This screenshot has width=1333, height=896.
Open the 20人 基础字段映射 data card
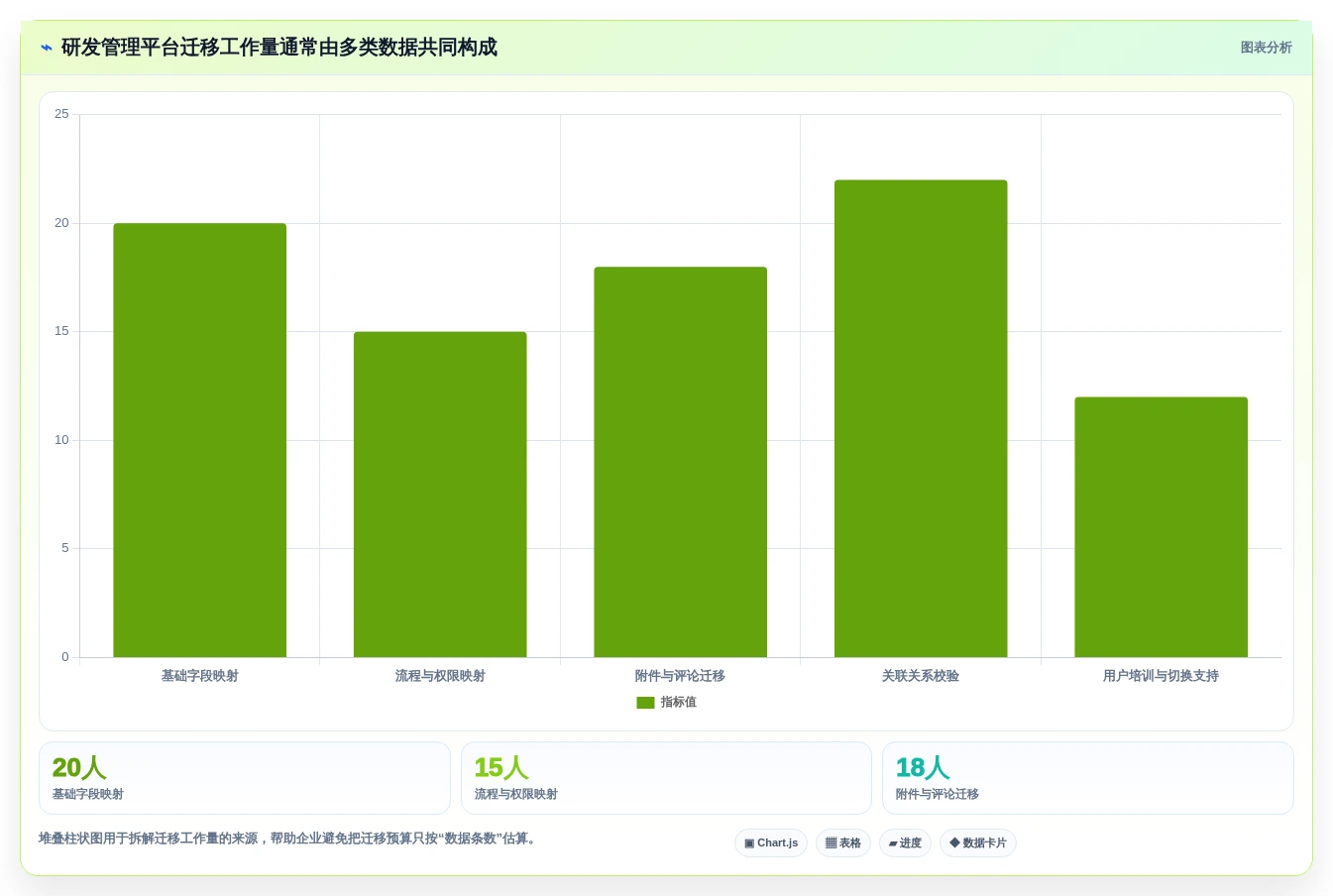pyautogui.click(x=245, y=778)
